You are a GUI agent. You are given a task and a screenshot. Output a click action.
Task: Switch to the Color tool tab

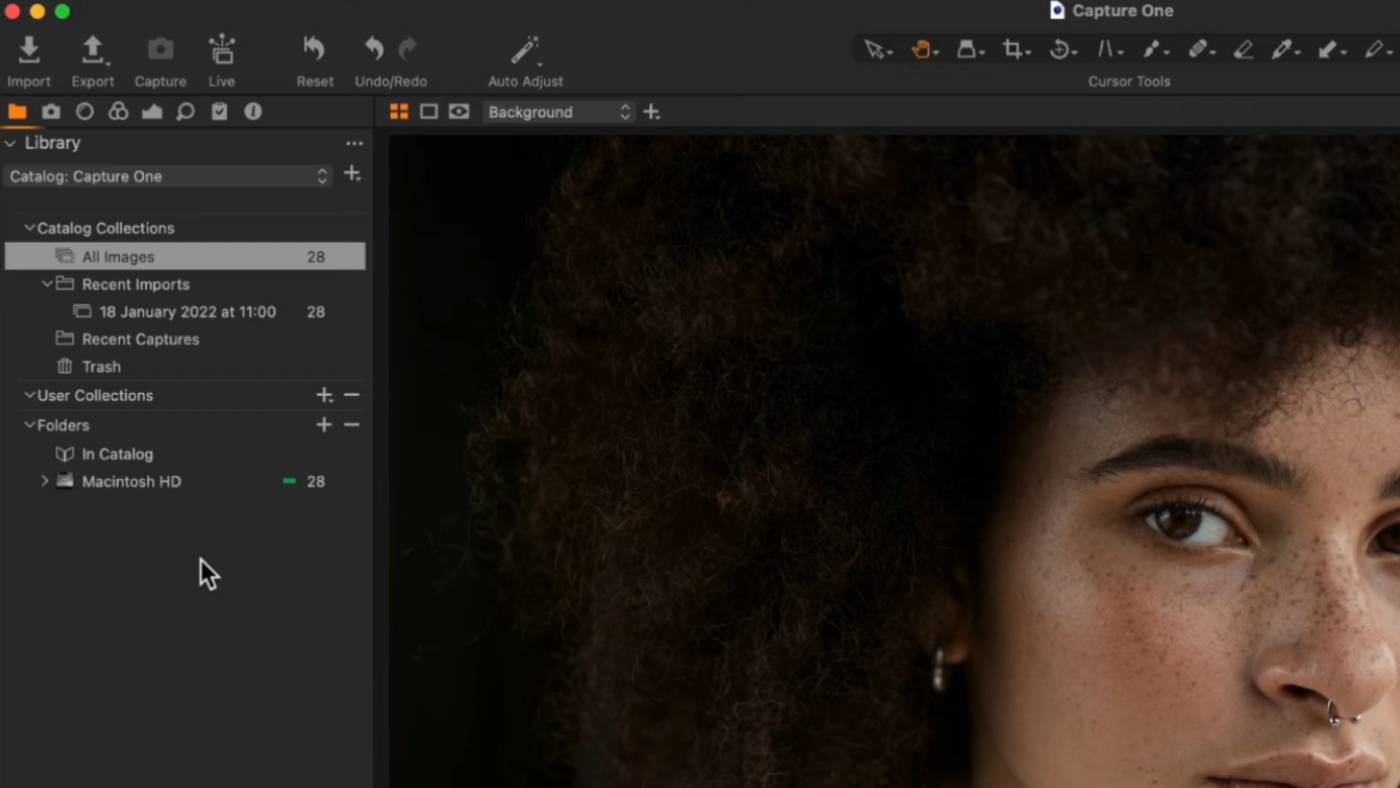pos(118,112)
